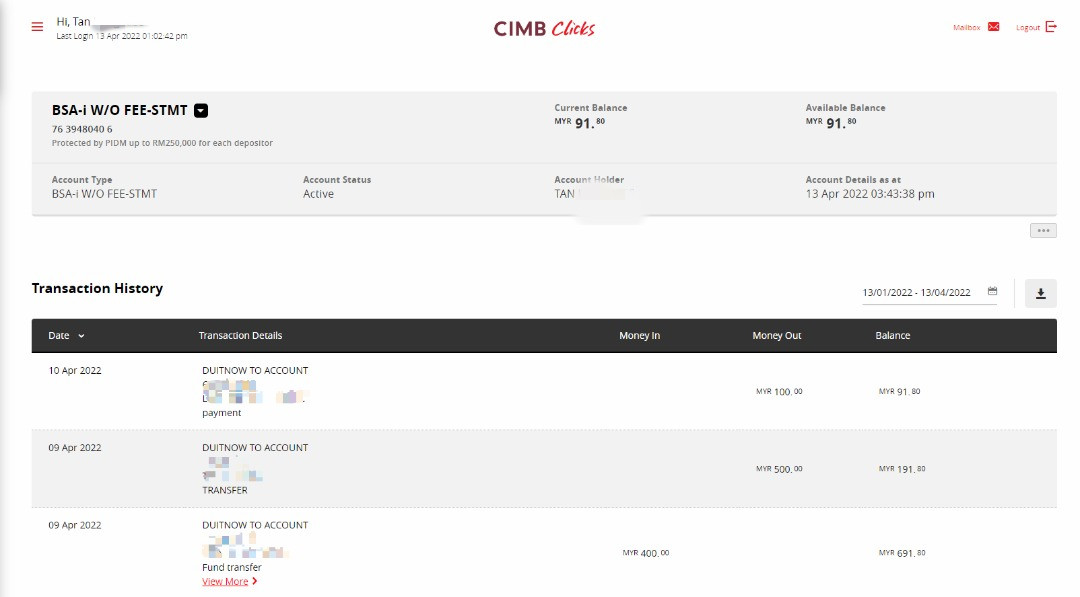The width and height of the screenshot is (1080, 597).
Task: Open the hamburger navigation menu
Action: (x=38, y=27)
